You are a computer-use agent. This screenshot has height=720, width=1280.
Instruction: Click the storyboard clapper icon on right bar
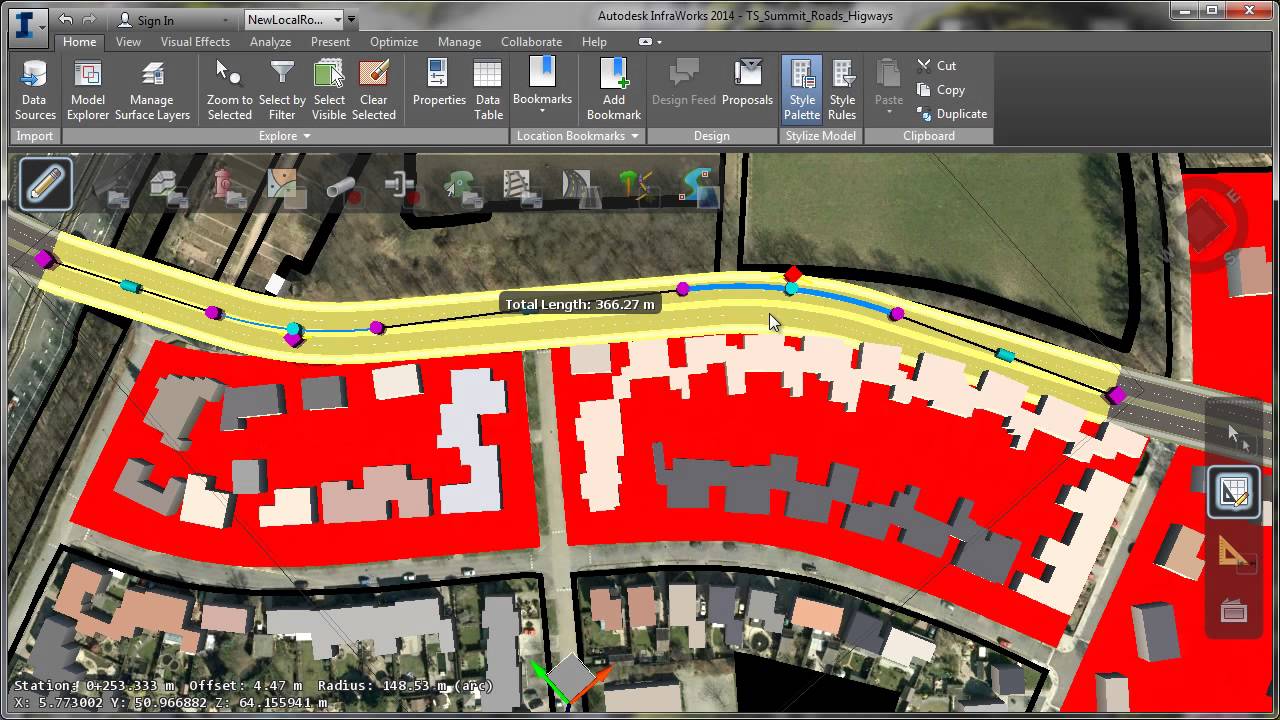pyautogui.click(x=1234, y=610)
